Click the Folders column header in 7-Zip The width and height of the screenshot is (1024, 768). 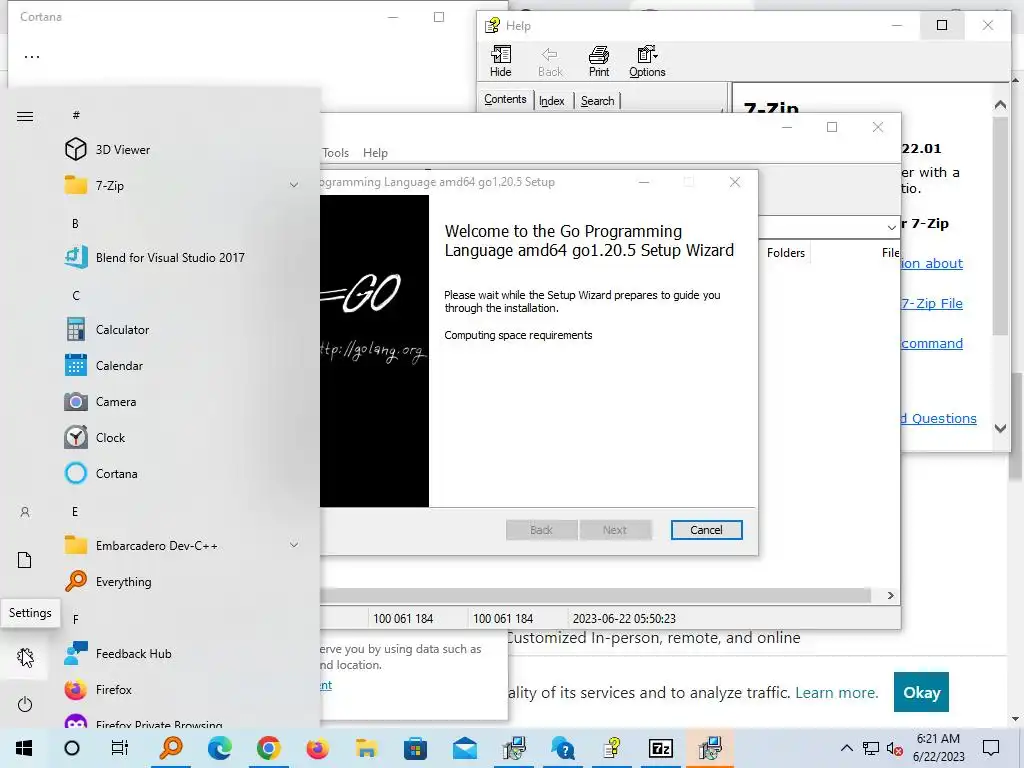pyautogui.click(x=786, y=253)
